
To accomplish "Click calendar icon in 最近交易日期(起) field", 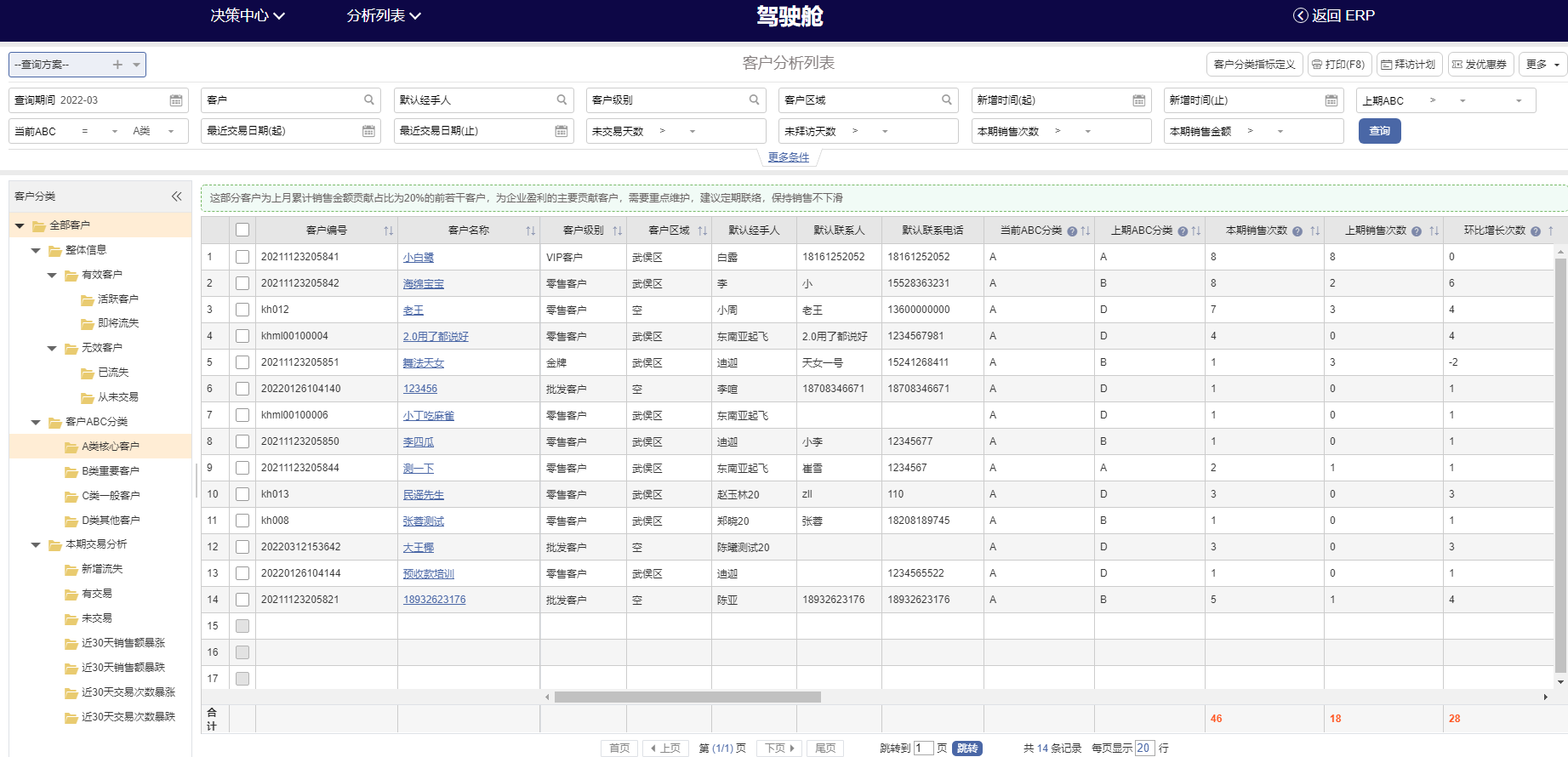I will [368, 131].
